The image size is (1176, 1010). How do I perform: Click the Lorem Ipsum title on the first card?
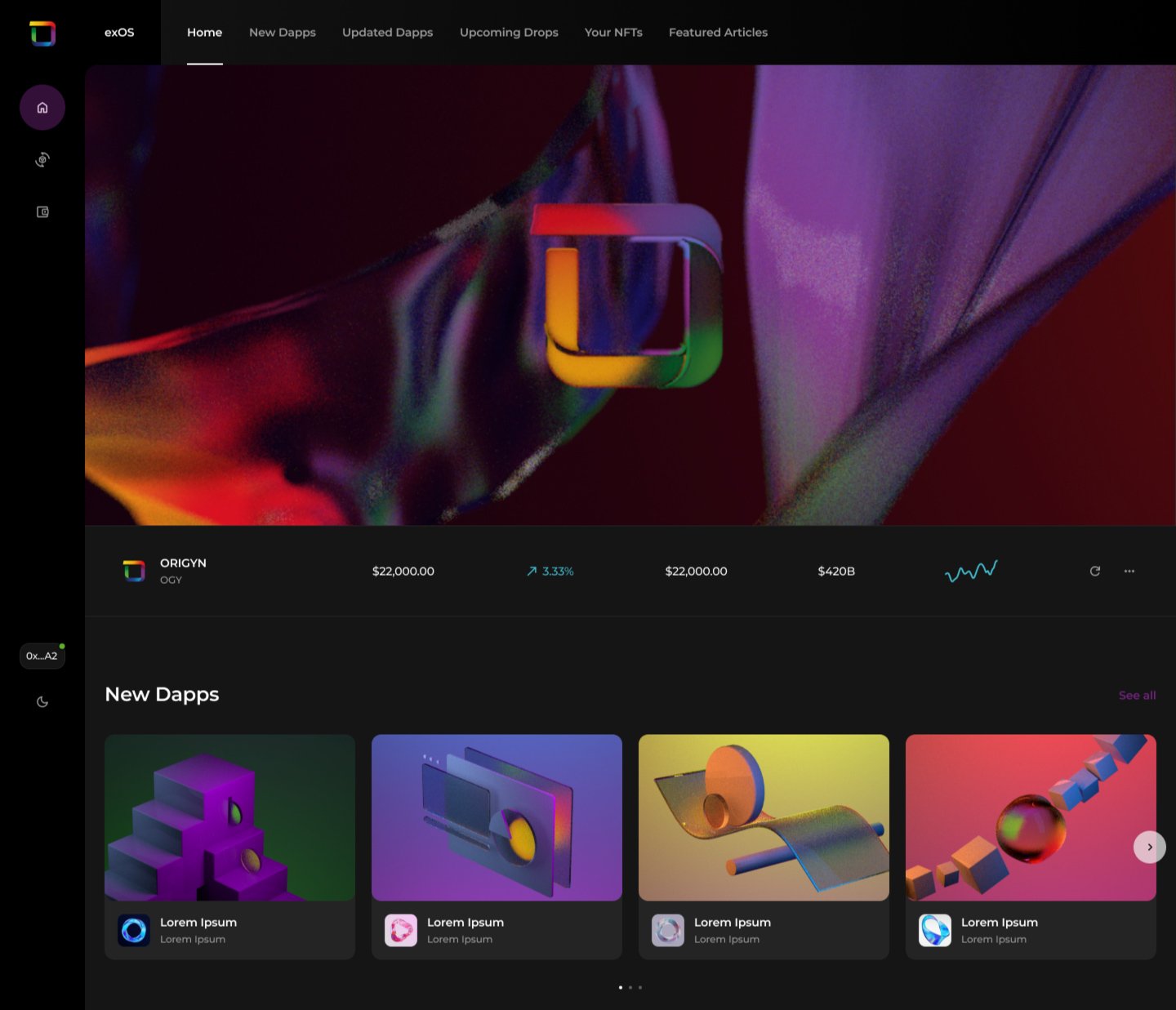point(198,923)
